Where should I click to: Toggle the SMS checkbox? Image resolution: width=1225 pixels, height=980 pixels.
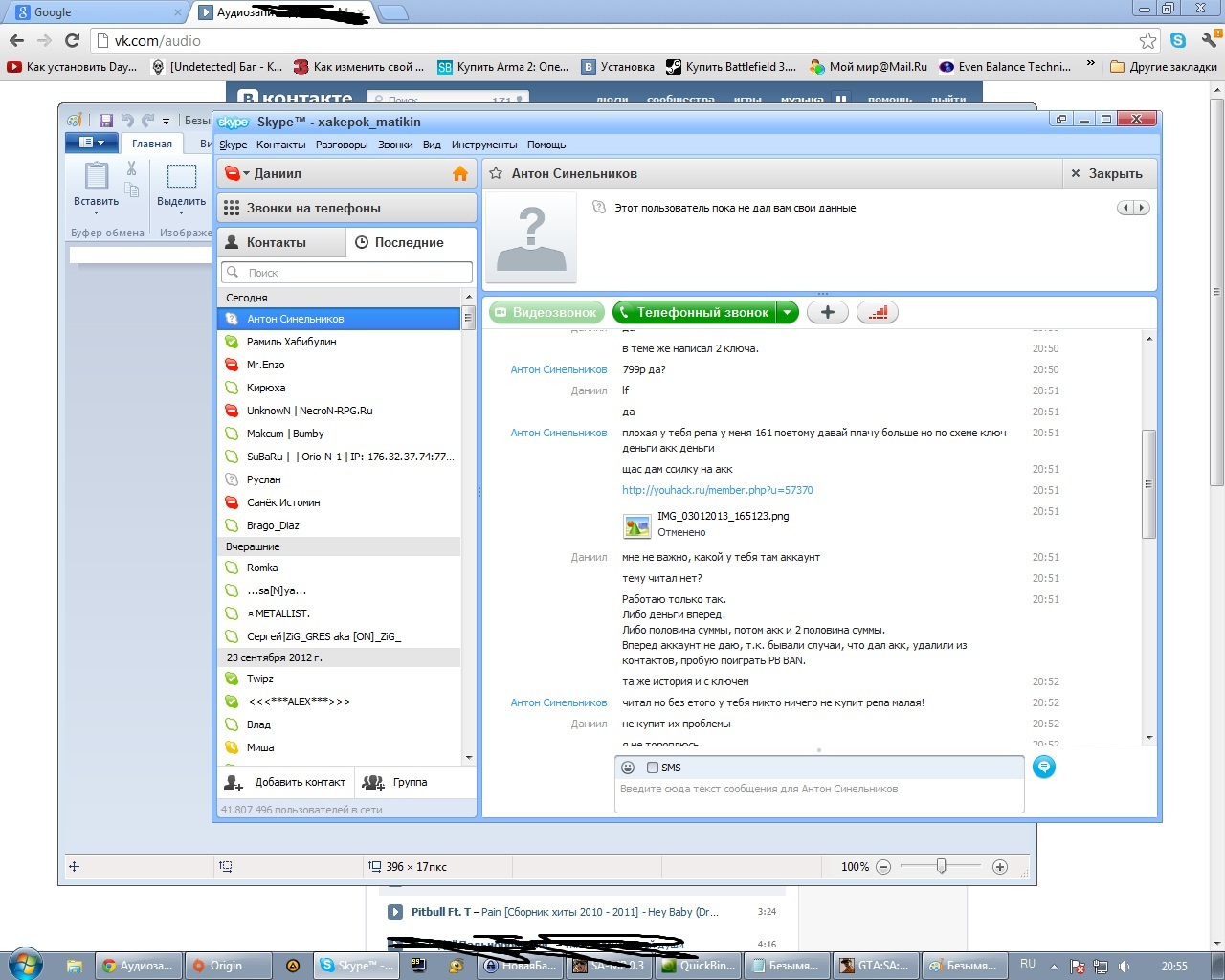(x=653, y=768)
